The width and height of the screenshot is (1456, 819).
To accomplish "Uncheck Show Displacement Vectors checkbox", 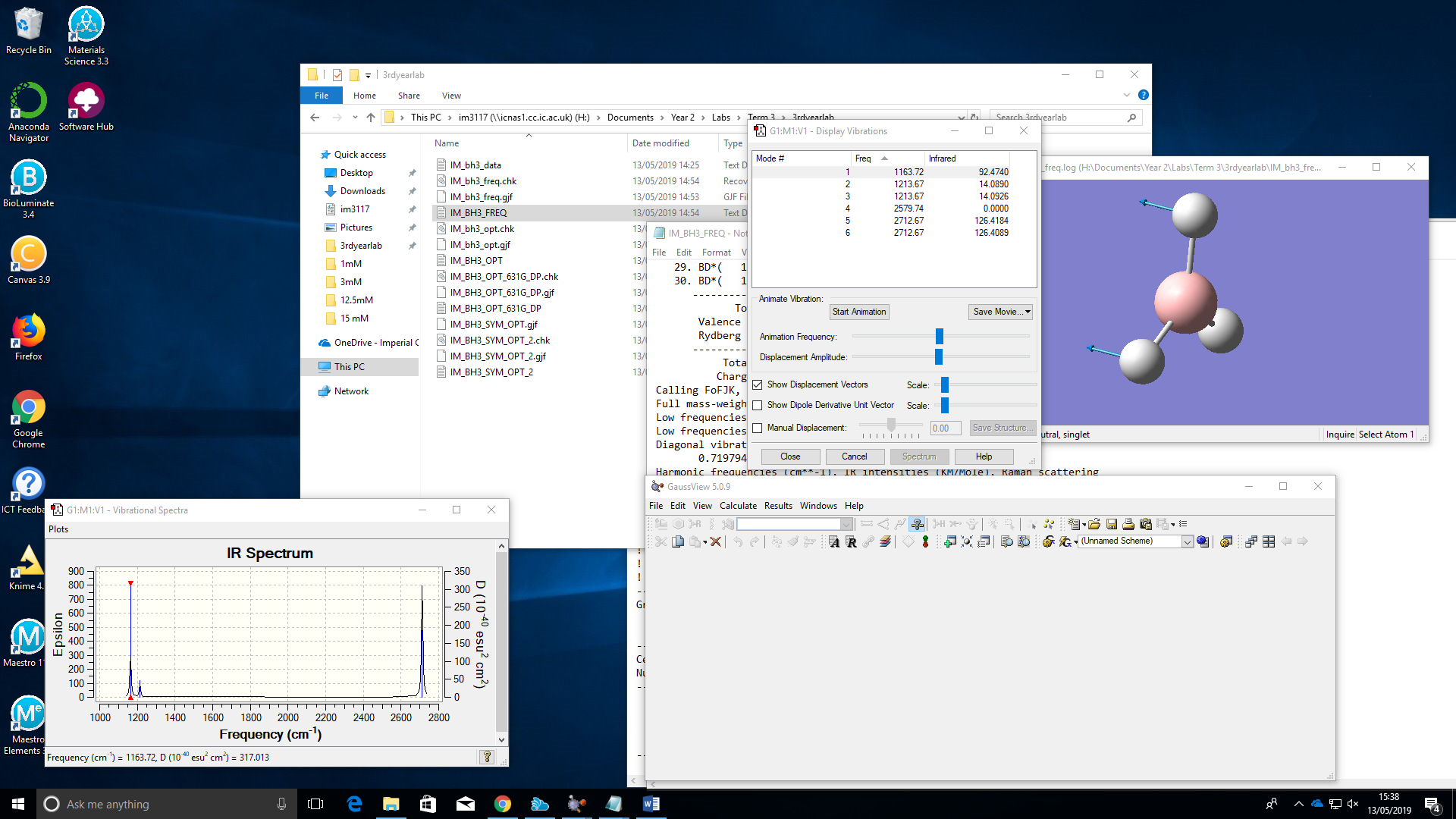I will pyautogui.click(x=758, y=384).
